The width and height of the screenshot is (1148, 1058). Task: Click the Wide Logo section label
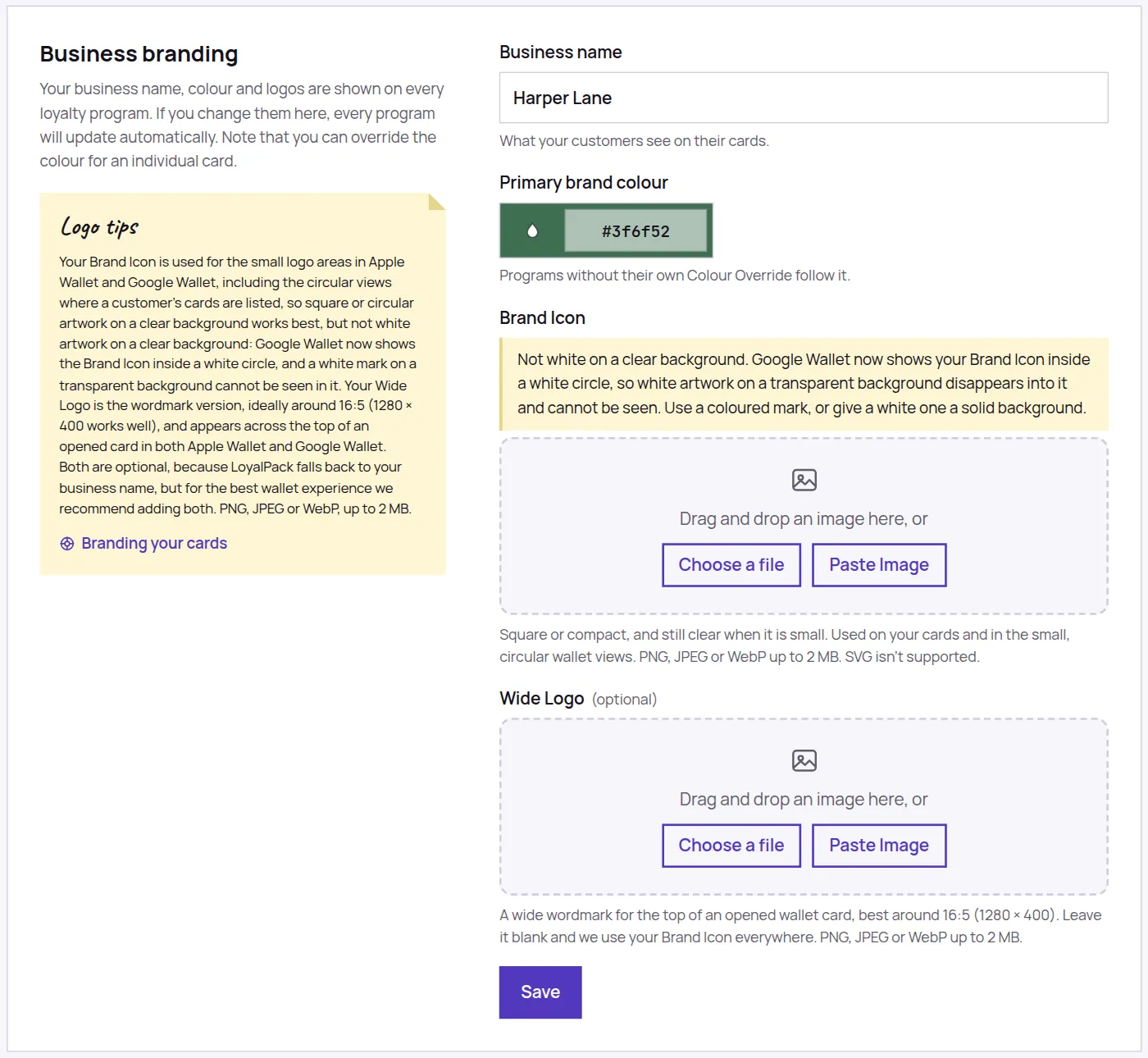pos(541,698)
